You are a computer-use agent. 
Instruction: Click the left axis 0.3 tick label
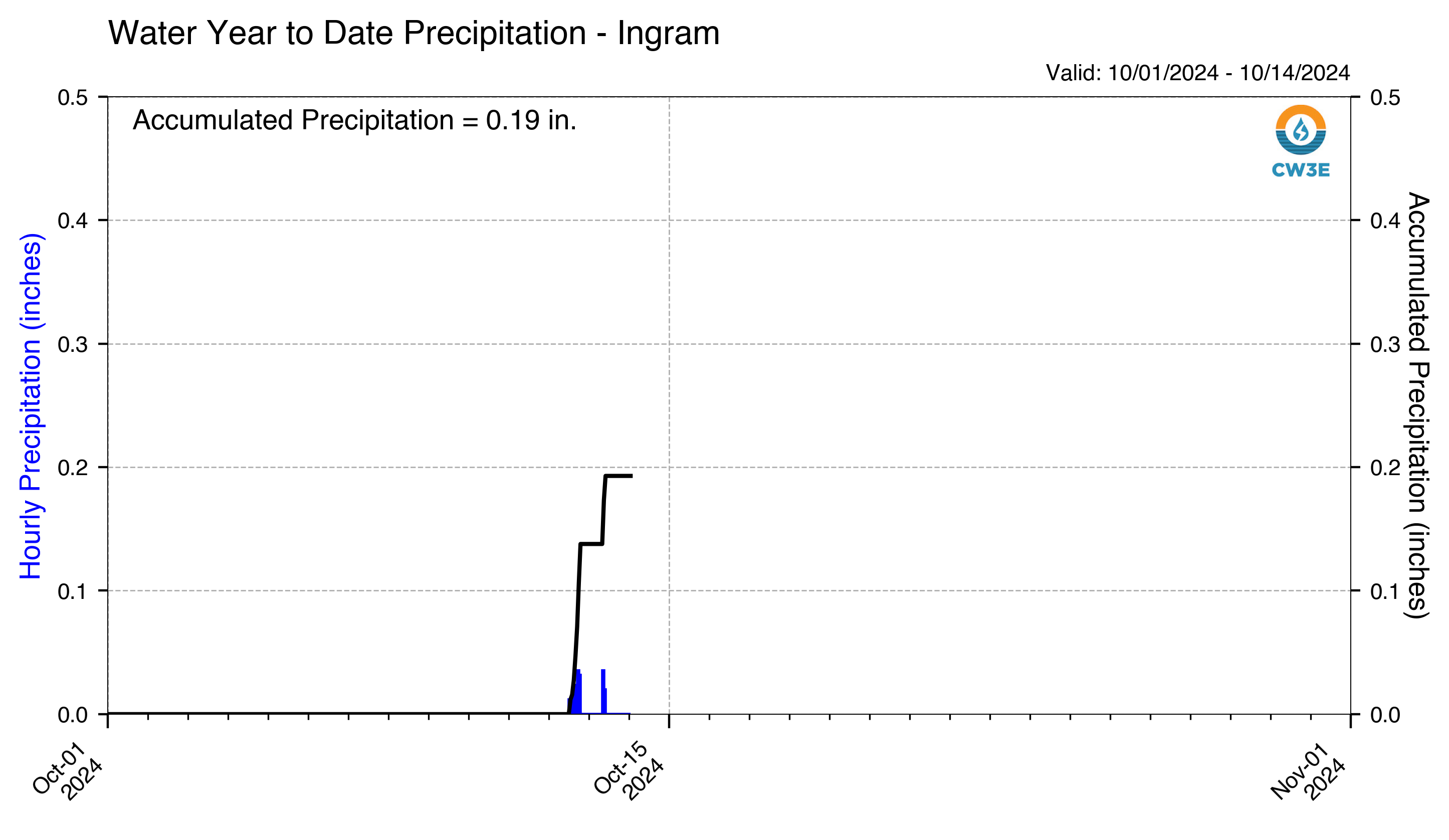[x=73, y=344]
